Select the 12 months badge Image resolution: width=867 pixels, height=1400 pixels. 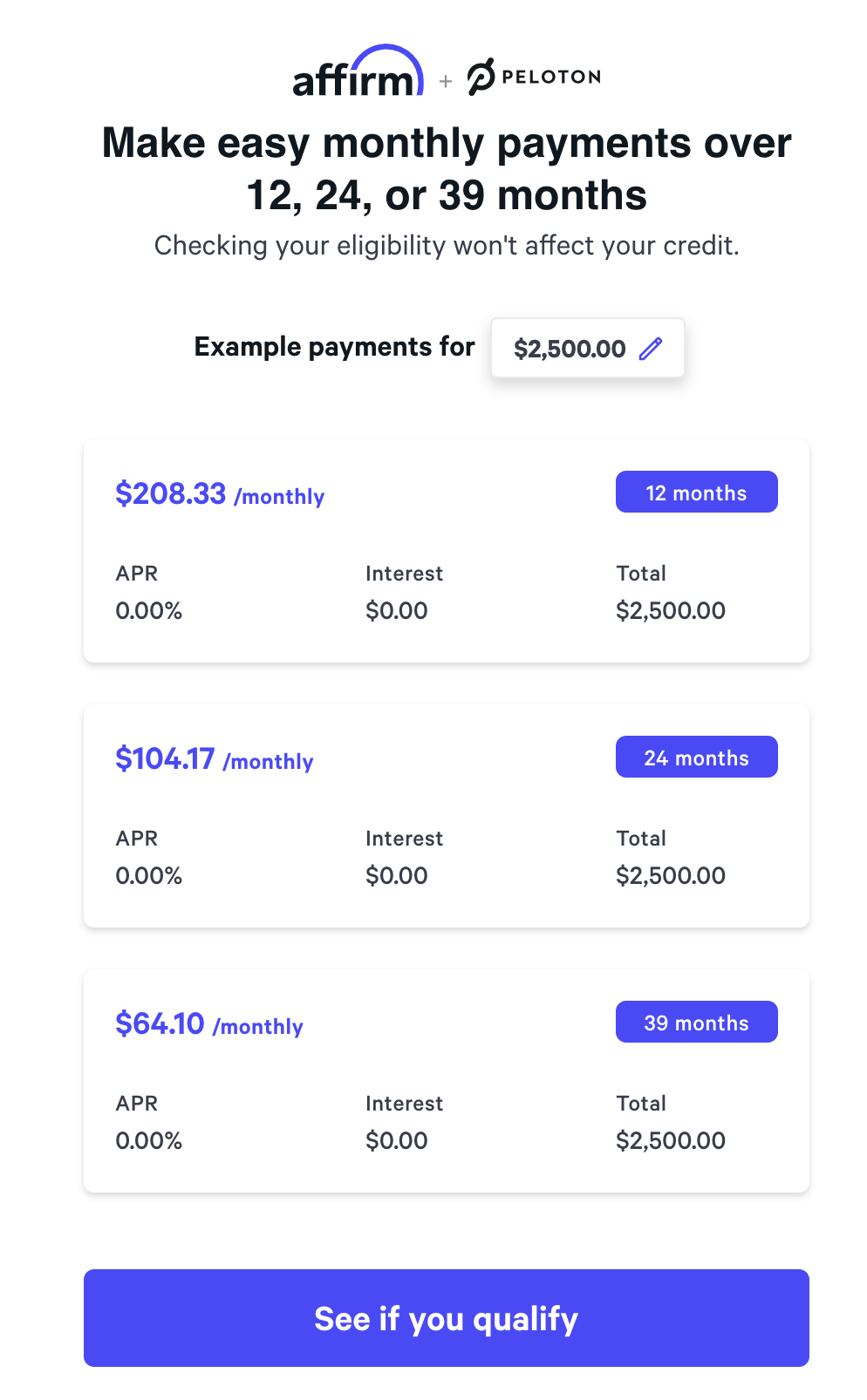696,493
